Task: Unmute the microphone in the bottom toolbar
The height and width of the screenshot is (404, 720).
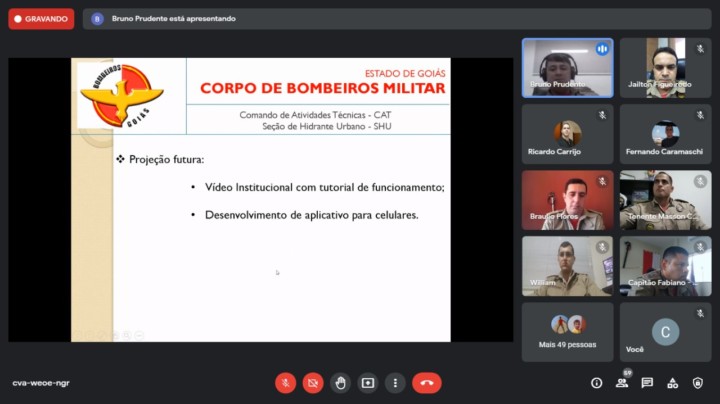Action: (285, 383)
